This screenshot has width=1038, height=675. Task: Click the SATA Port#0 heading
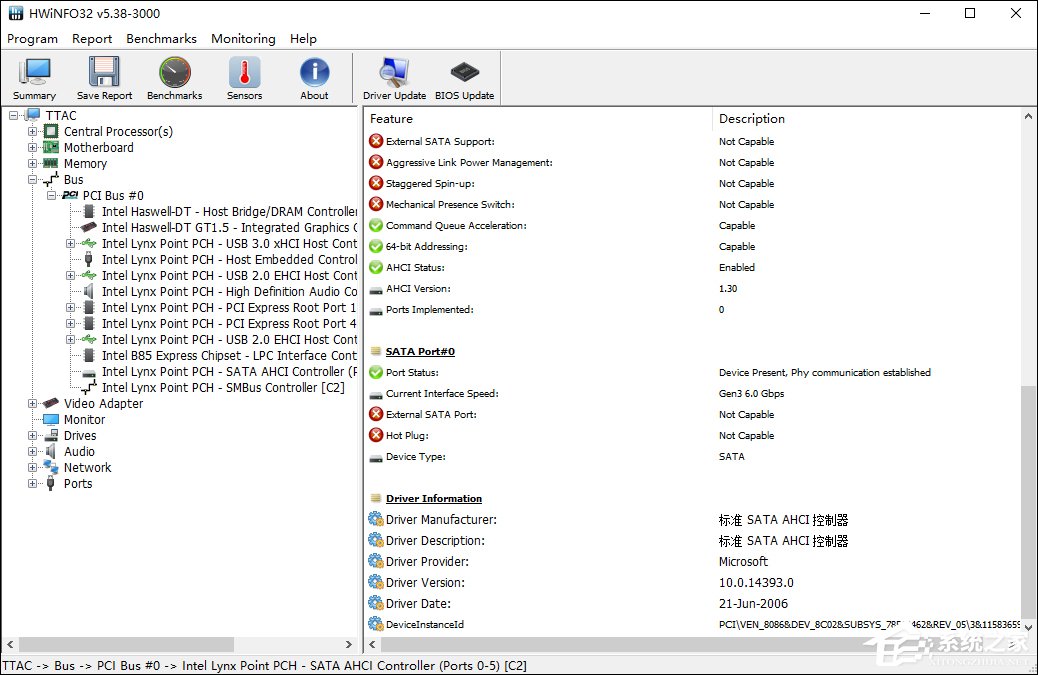coord(420,351)
